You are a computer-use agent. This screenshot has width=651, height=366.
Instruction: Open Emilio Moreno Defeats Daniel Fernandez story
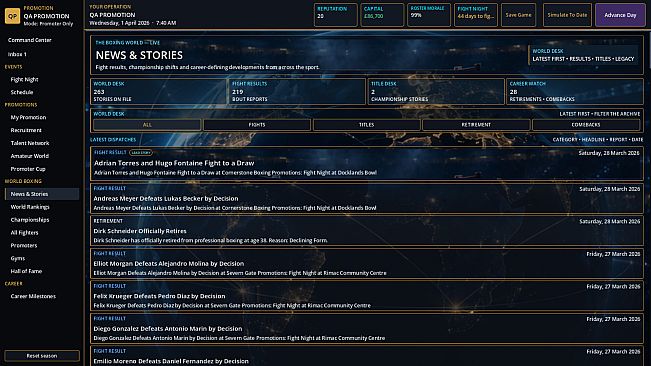click(x=367, y=356)
